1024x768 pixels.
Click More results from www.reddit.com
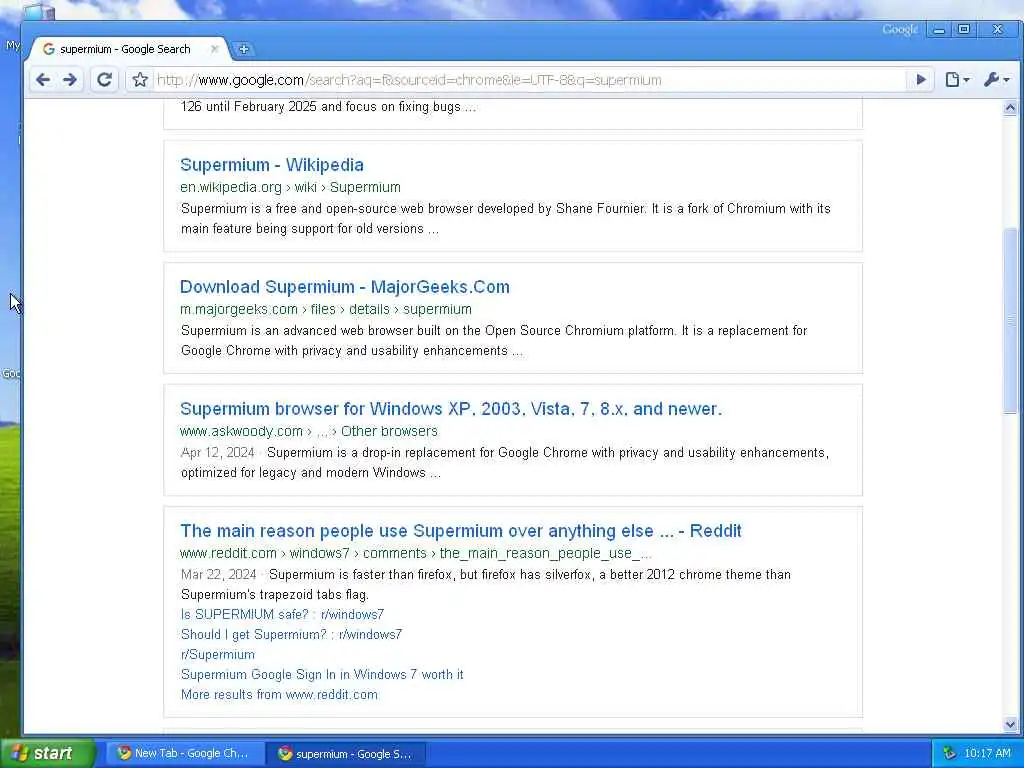[x=279, y=695]
